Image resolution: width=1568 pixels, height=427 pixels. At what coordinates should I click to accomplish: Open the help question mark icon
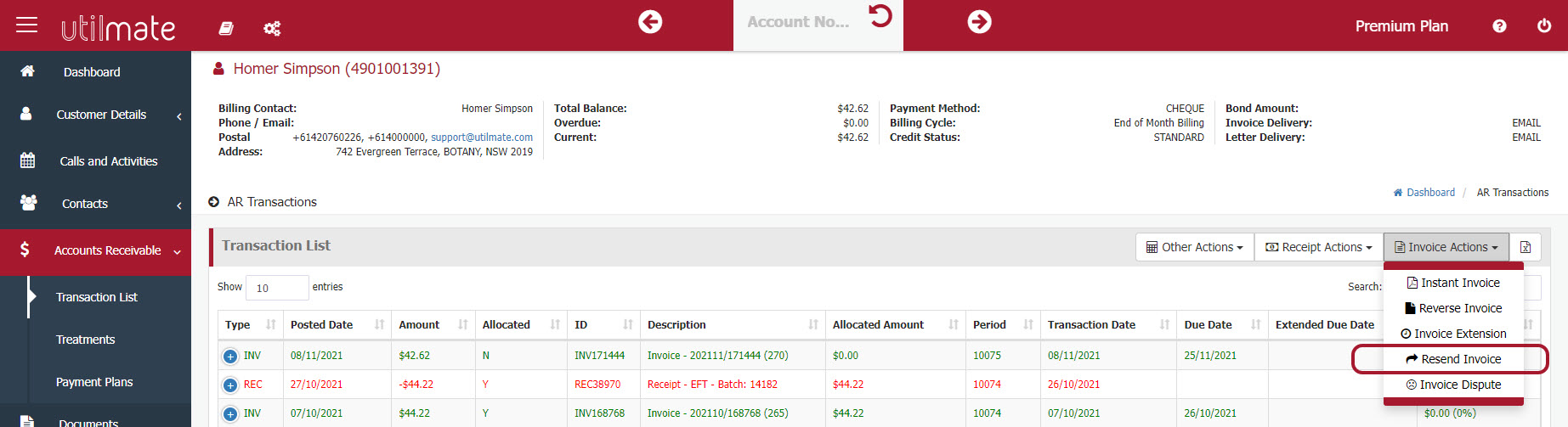(x=1499, y=26)
